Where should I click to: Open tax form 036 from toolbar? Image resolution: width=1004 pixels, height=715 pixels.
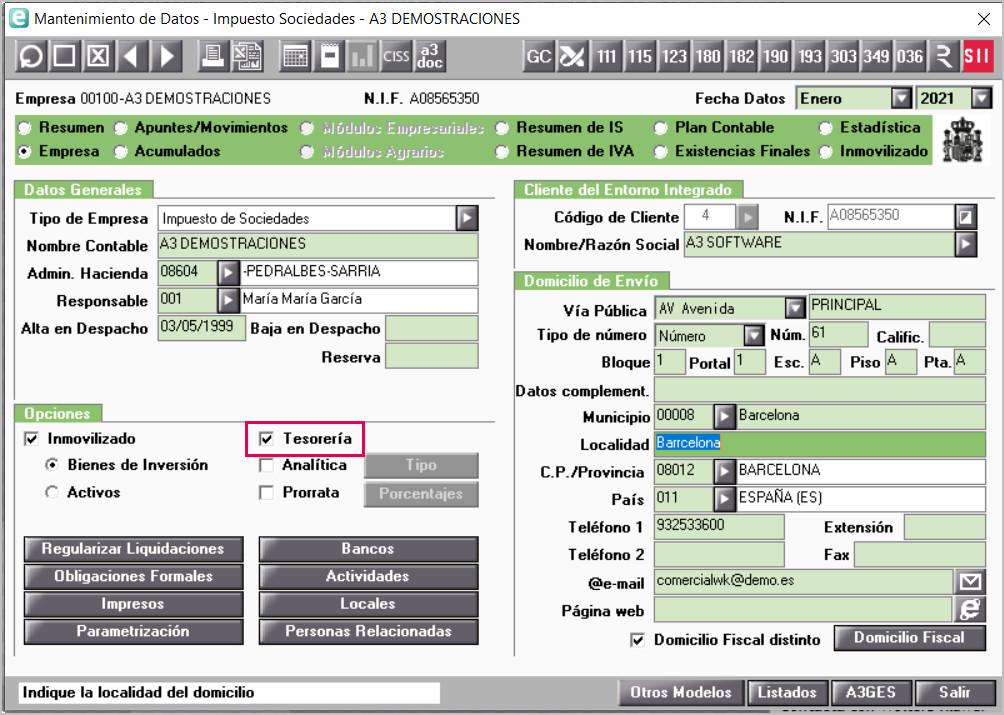910,56
